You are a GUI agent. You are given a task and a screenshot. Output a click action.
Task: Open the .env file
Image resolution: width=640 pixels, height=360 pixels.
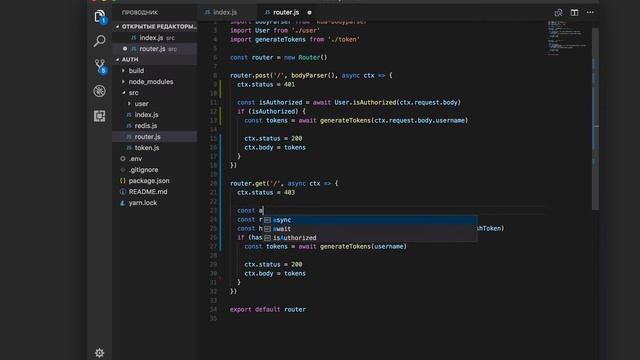[155, 159]
